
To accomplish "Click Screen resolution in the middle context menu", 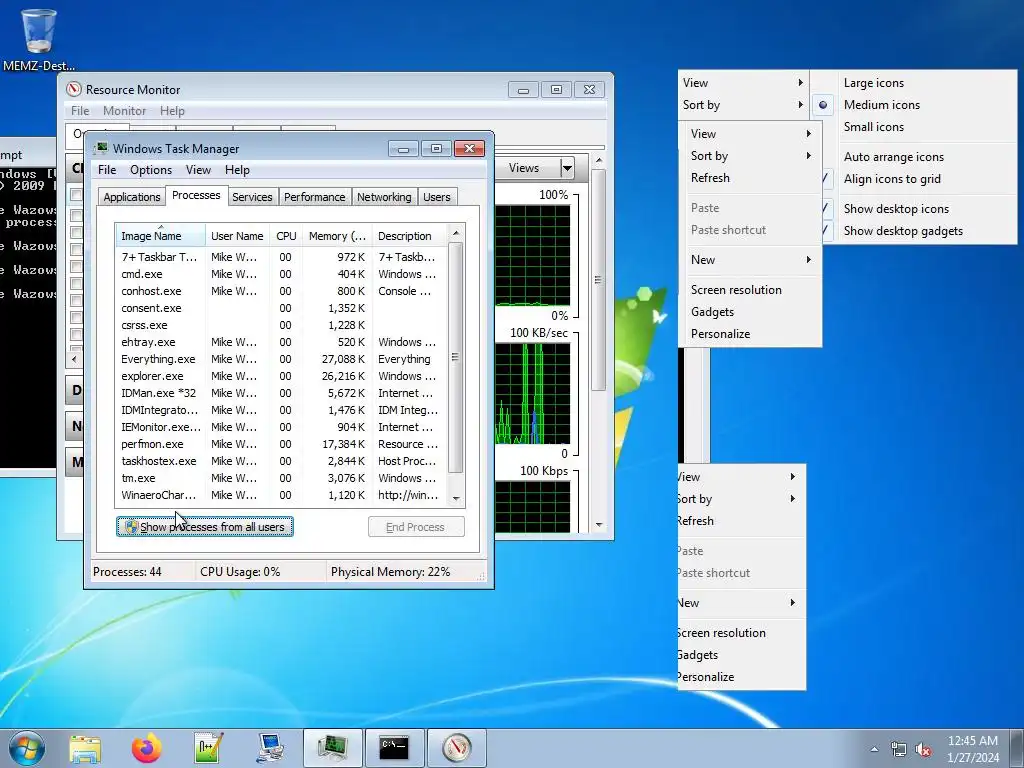I will click(x=751, y=290).
